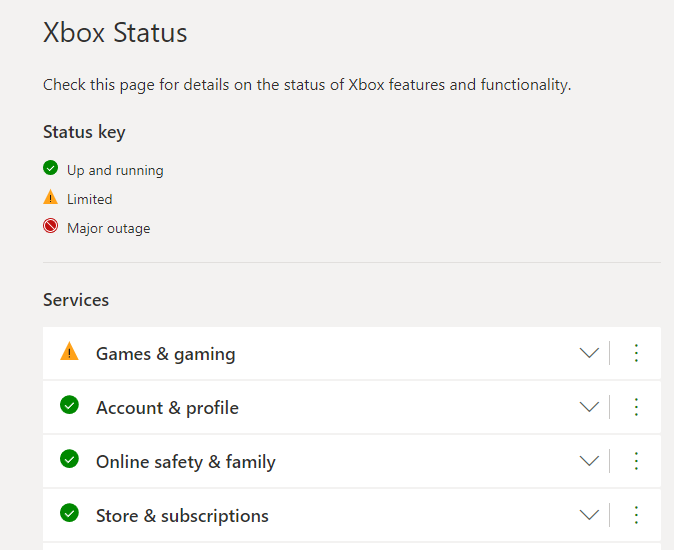Expand the Online safety & family chevron
The height and width of the screenshot is (550, 674).
(589, 461)
